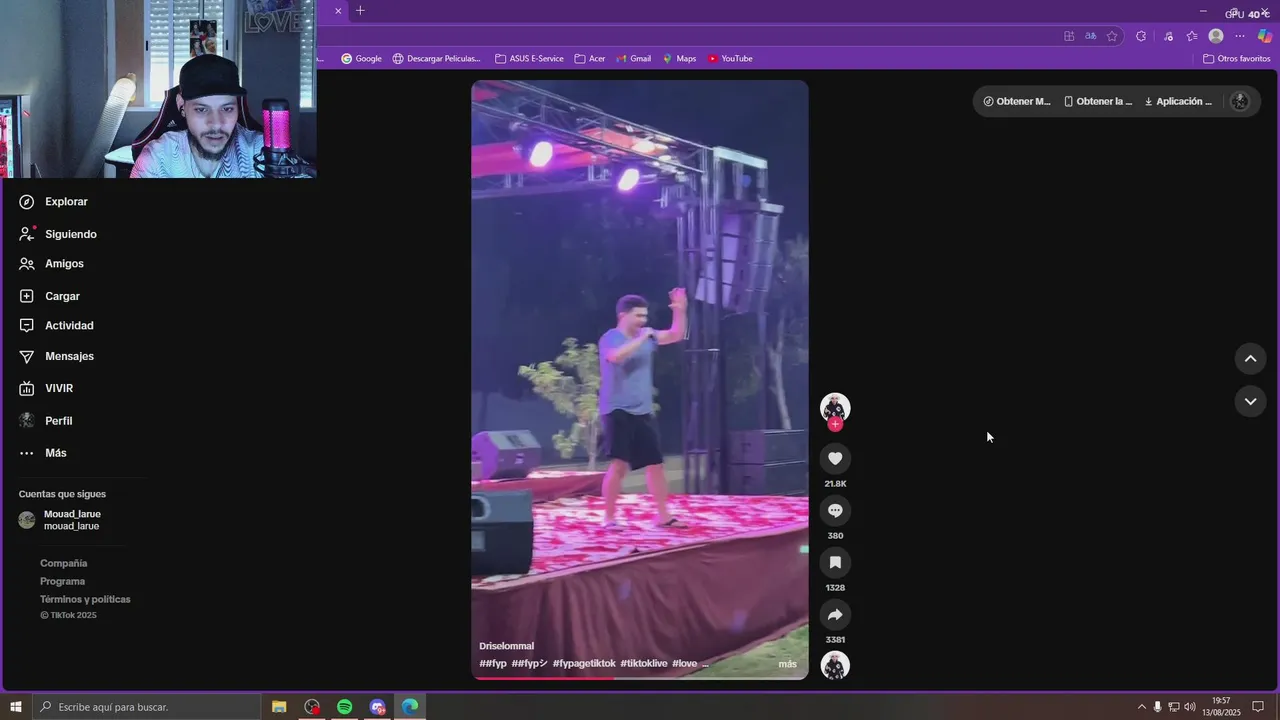Open the browser profile avatar
Image resolution: width=1280 pixels, height=720 pixels.
(1216, 36)
